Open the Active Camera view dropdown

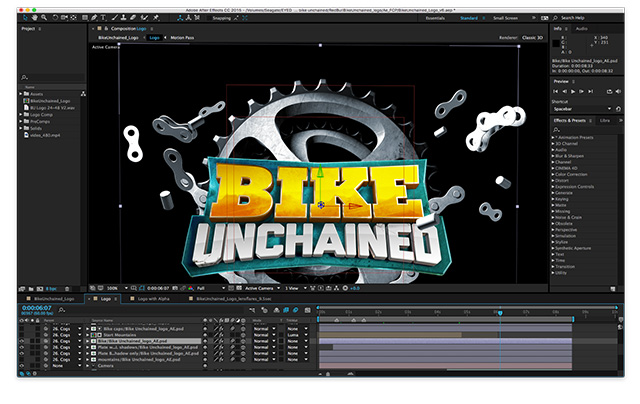coord(260,286)
